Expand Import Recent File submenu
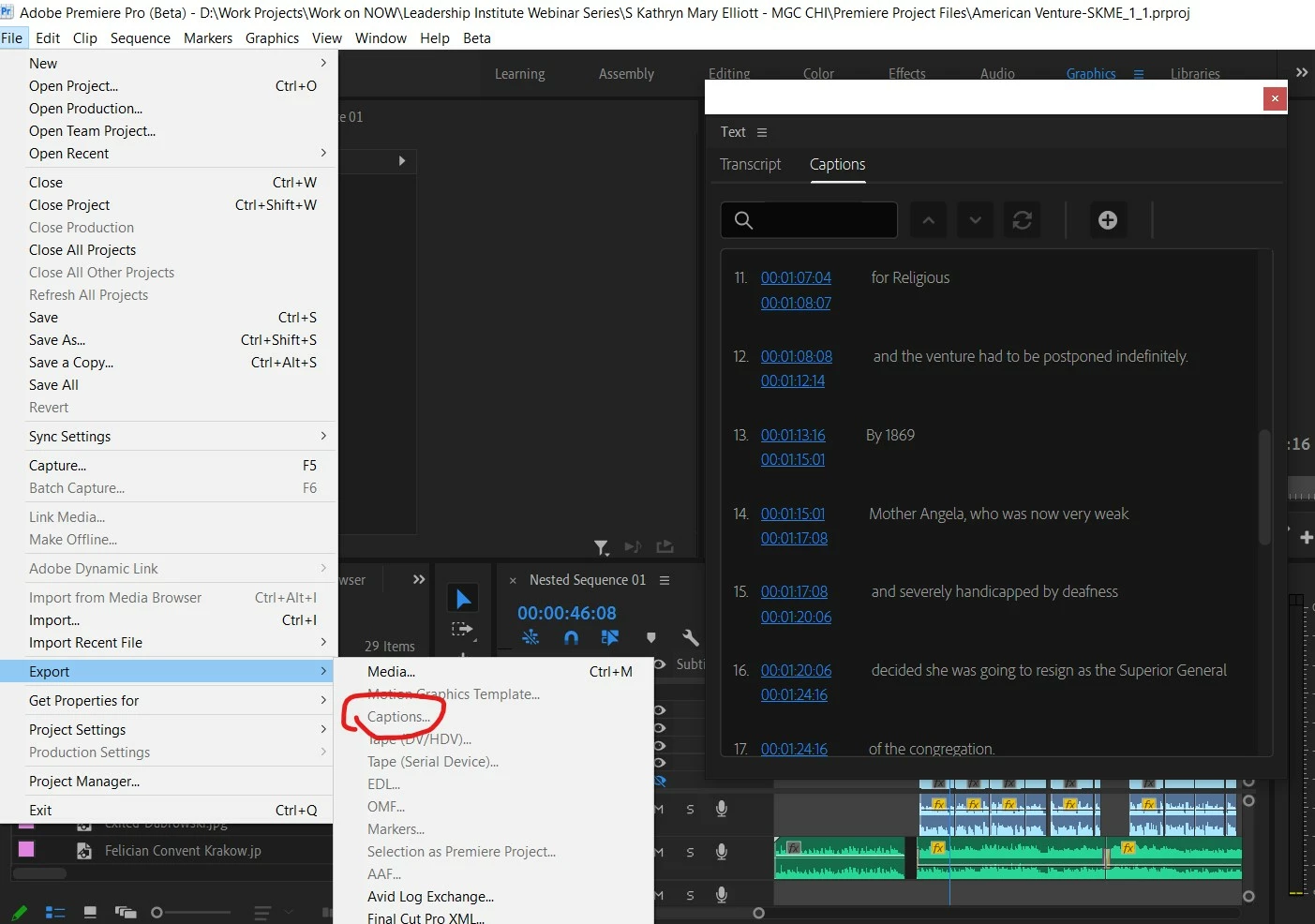1315x924 pixels. 323,642
